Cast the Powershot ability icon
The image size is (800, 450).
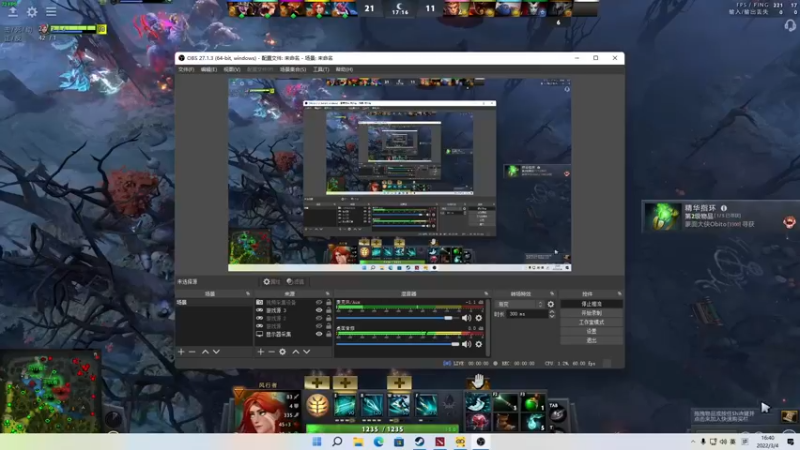372,406
